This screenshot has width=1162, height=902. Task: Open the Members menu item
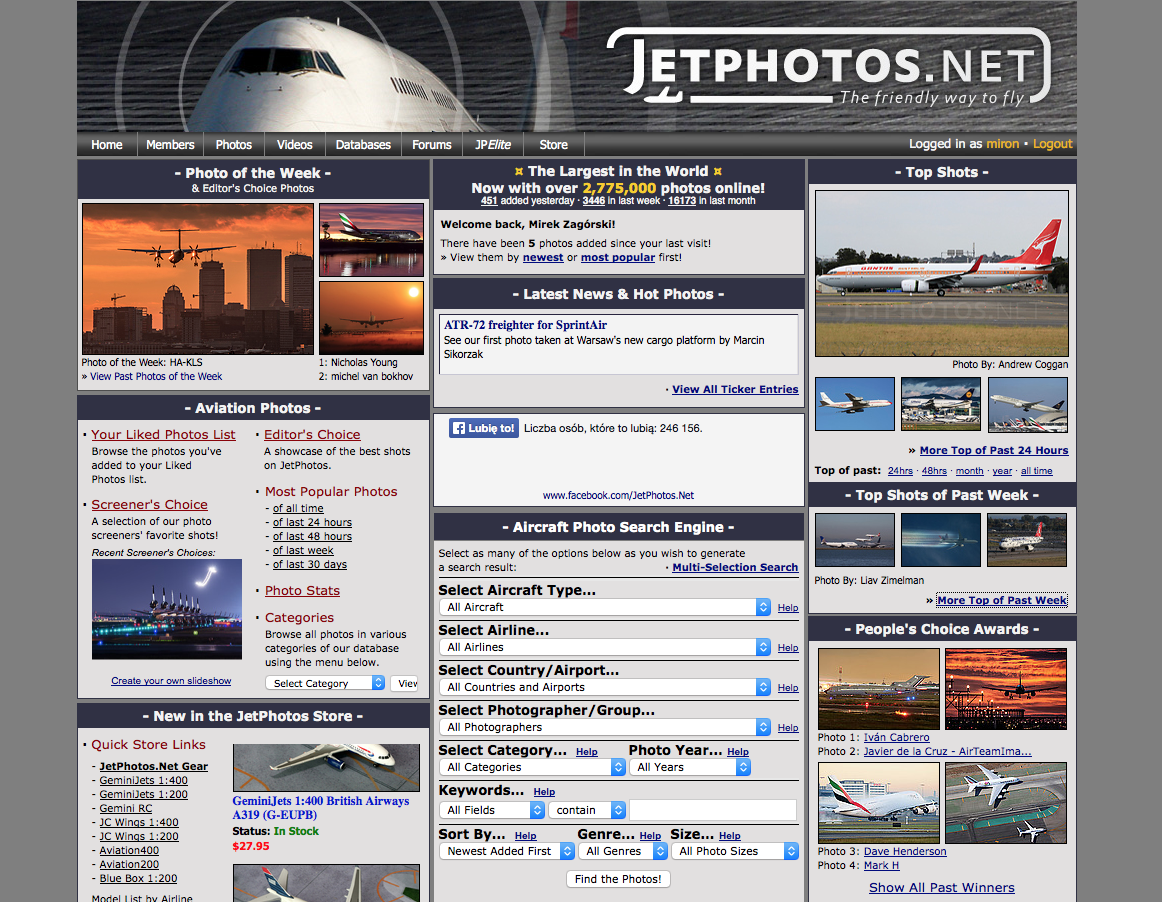coord(170,145)
